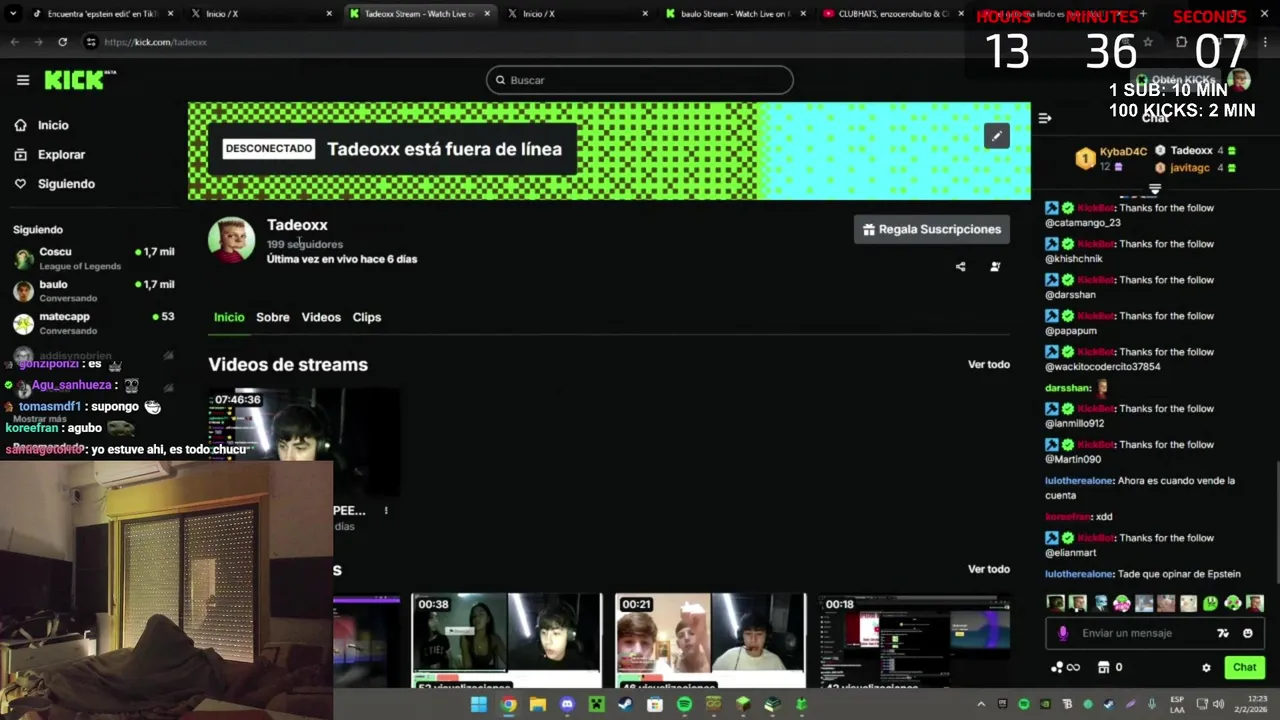Click the 7TV icon in chat input

(x=1223, y=633)
